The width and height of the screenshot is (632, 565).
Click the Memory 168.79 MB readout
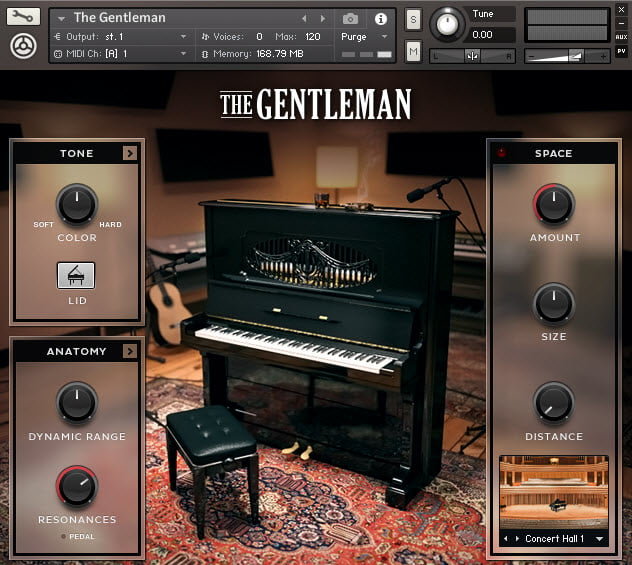(280, 54)
